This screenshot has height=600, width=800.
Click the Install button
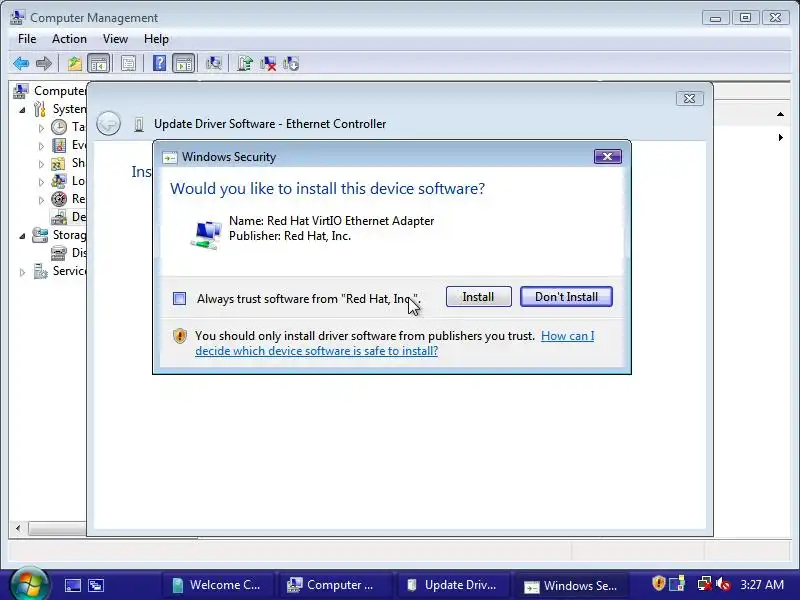click(479, 296)
